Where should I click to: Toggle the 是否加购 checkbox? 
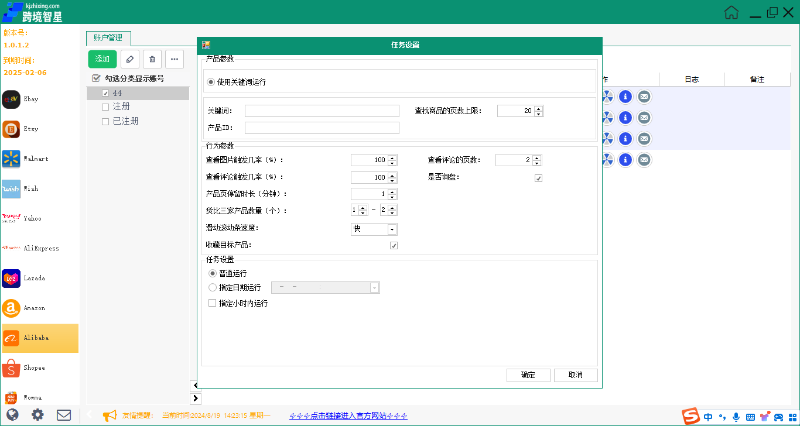coord(538,178)
